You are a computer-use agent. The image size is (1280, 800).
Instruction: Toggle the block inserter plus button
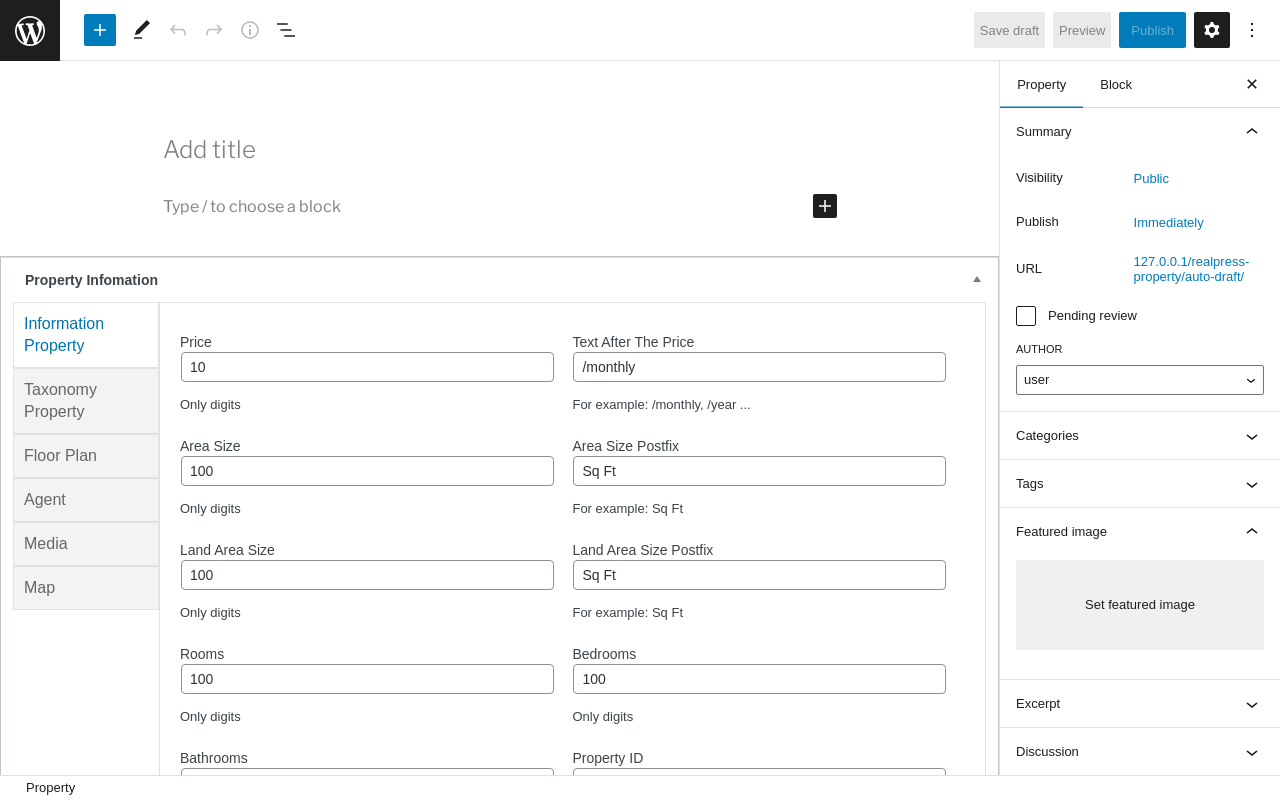tap(100, 30)
